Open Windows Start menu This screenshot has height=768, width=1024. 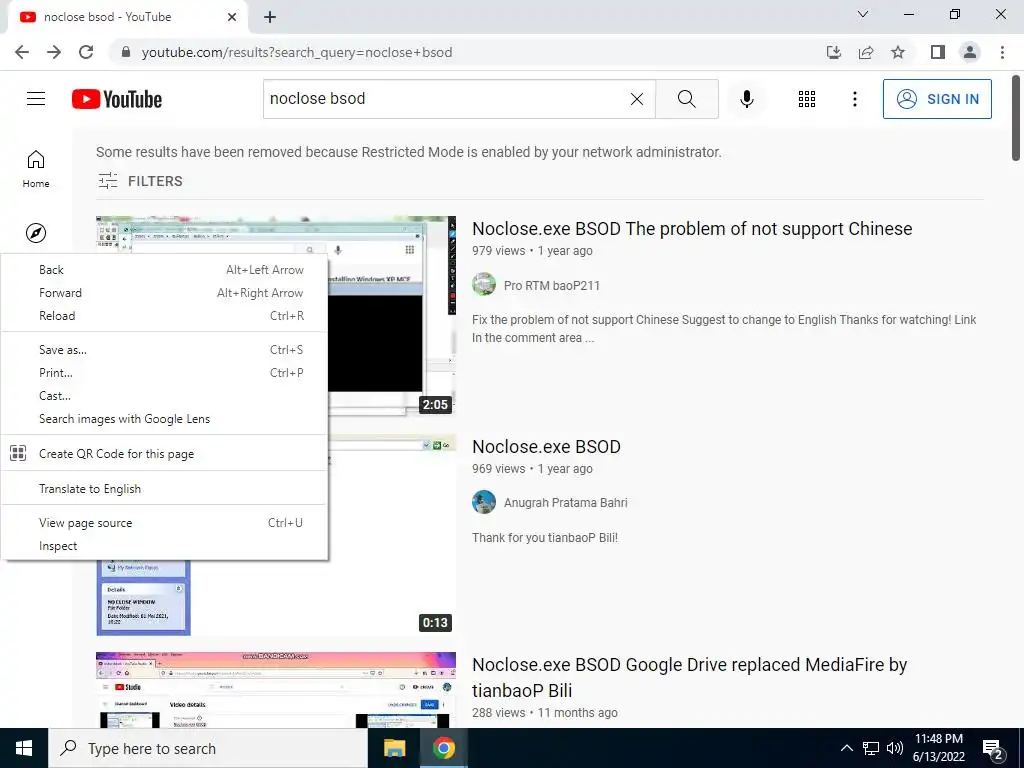24,748
